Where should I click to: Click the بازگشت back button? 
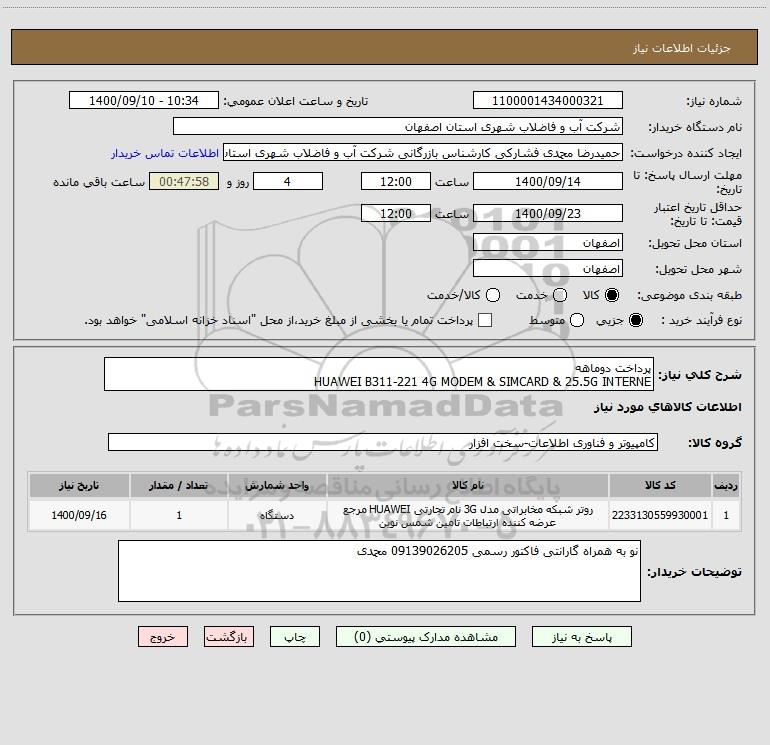(229, 637)
